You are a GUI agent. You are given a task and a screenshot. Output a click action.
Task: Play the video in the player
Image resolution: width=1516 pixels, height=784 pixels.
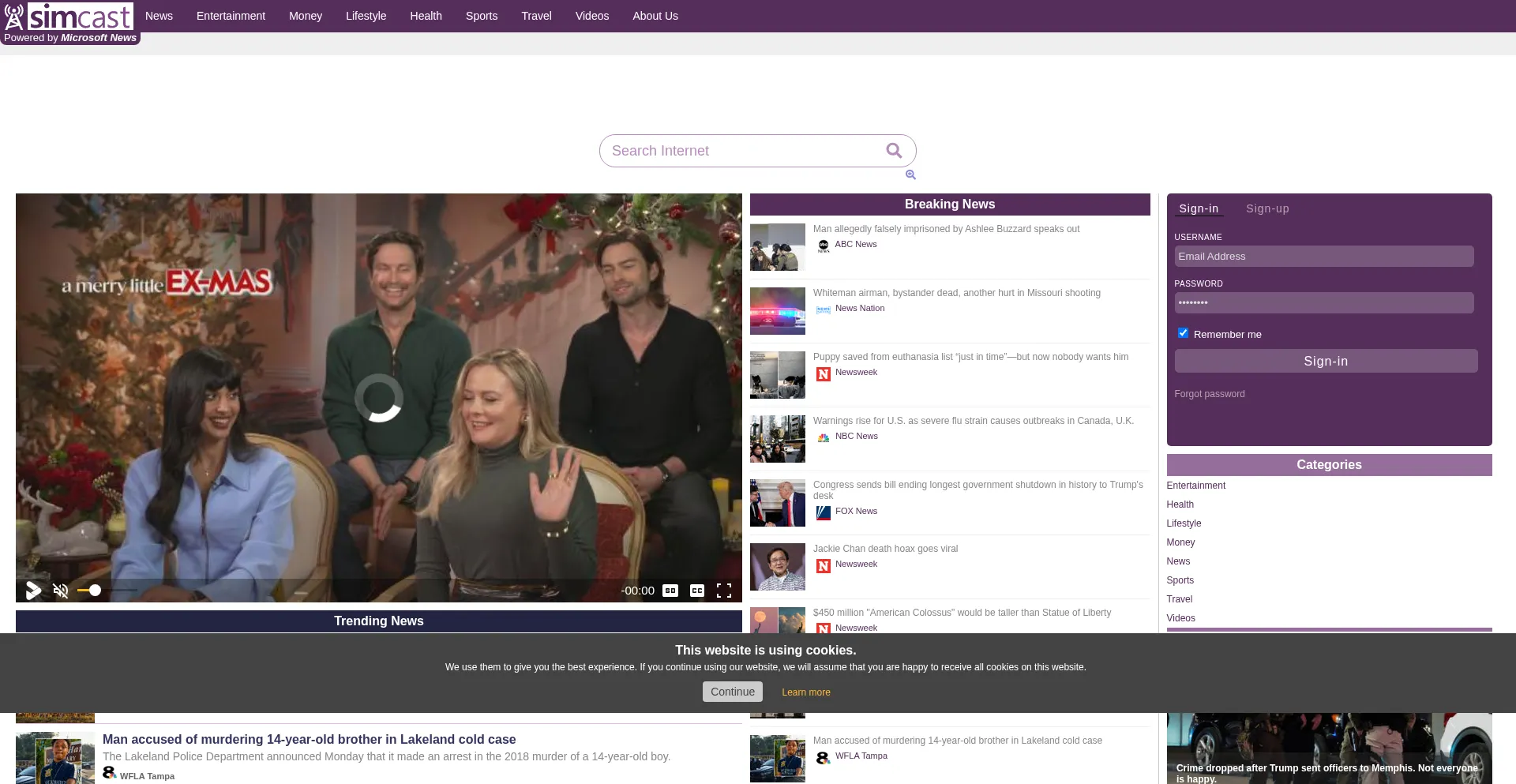point(33,591)
